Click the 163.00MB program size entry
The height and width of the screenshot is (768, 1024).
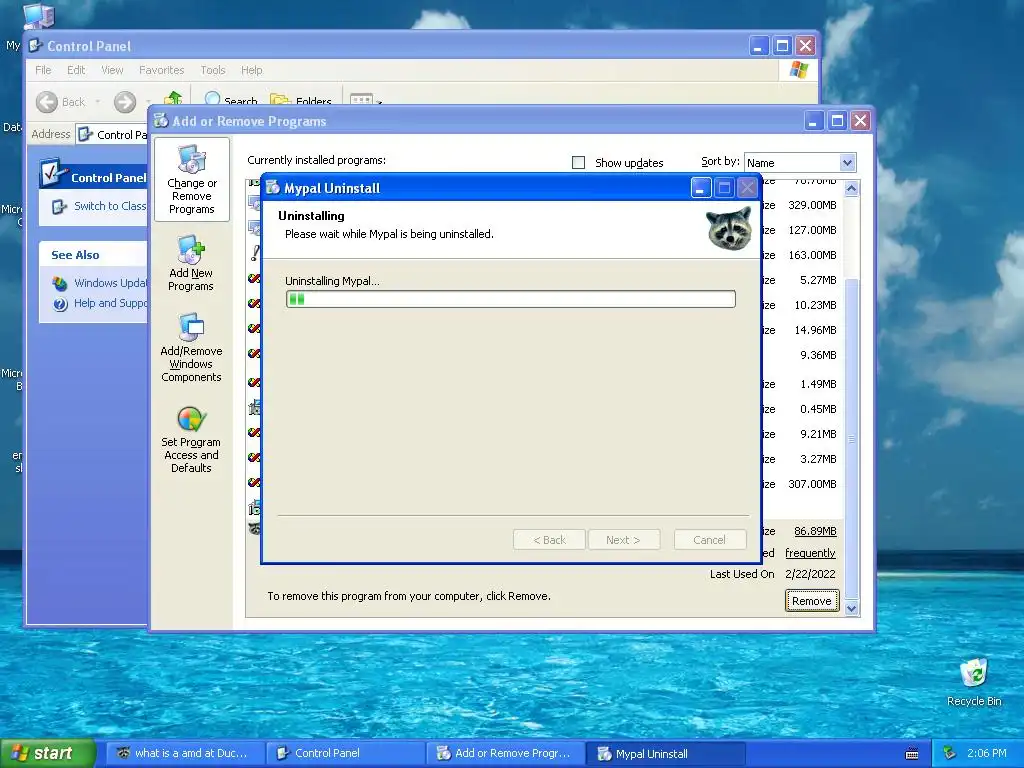(x=812, y=255)
